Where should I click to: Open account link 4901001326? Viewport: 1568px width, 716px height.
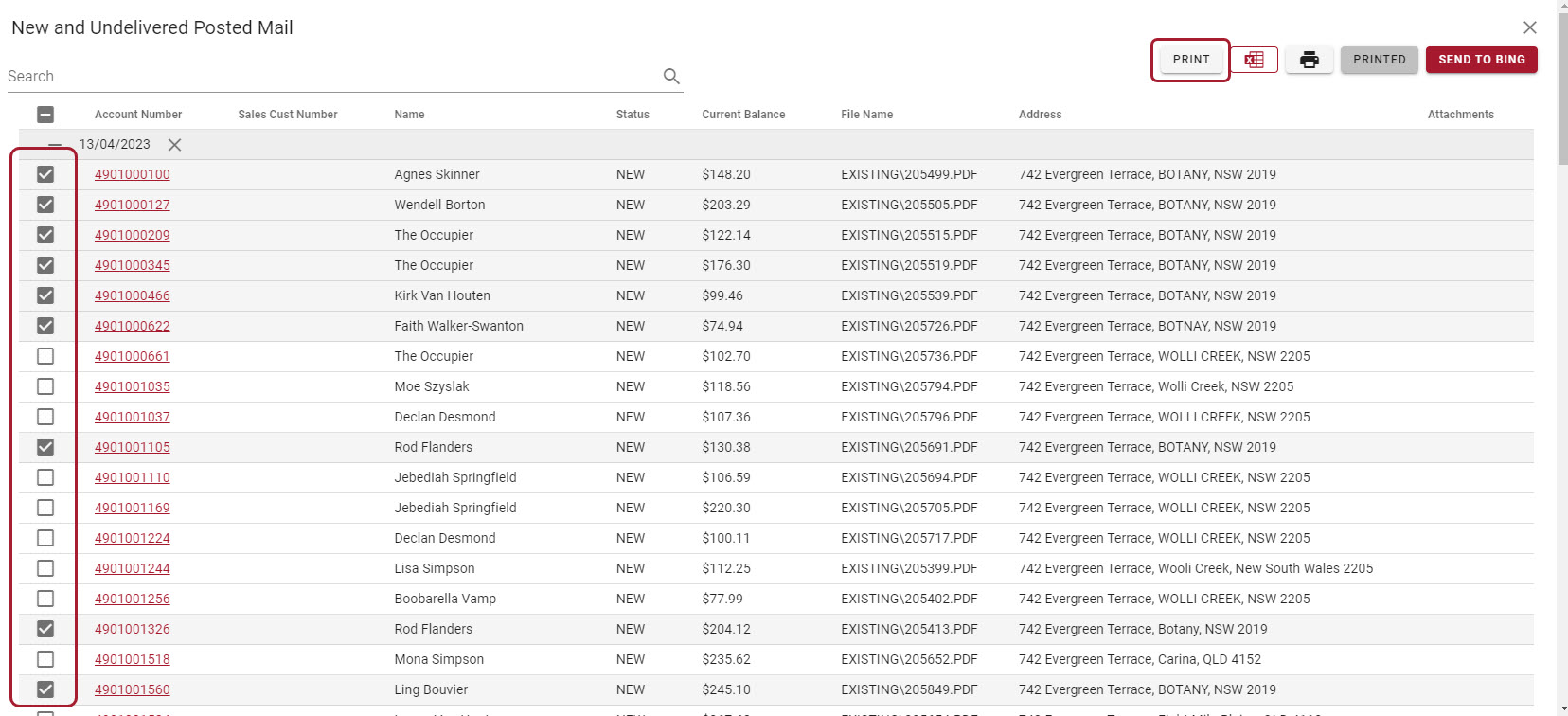tap(133, 629)
